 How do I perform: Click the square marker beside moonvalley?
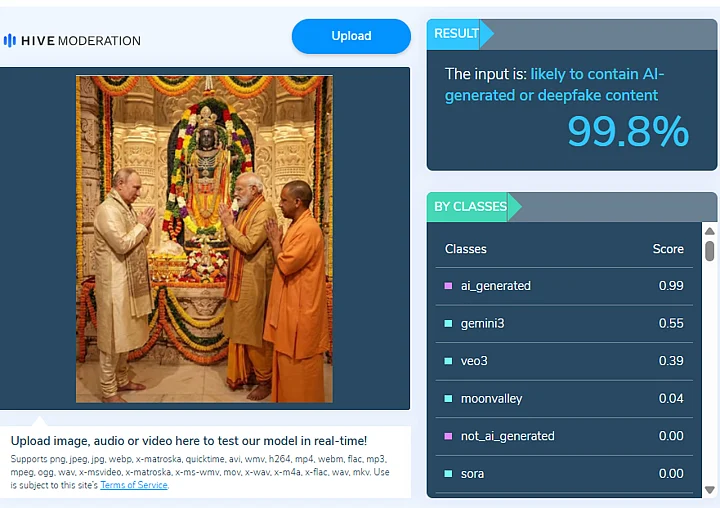coord(448,399)
